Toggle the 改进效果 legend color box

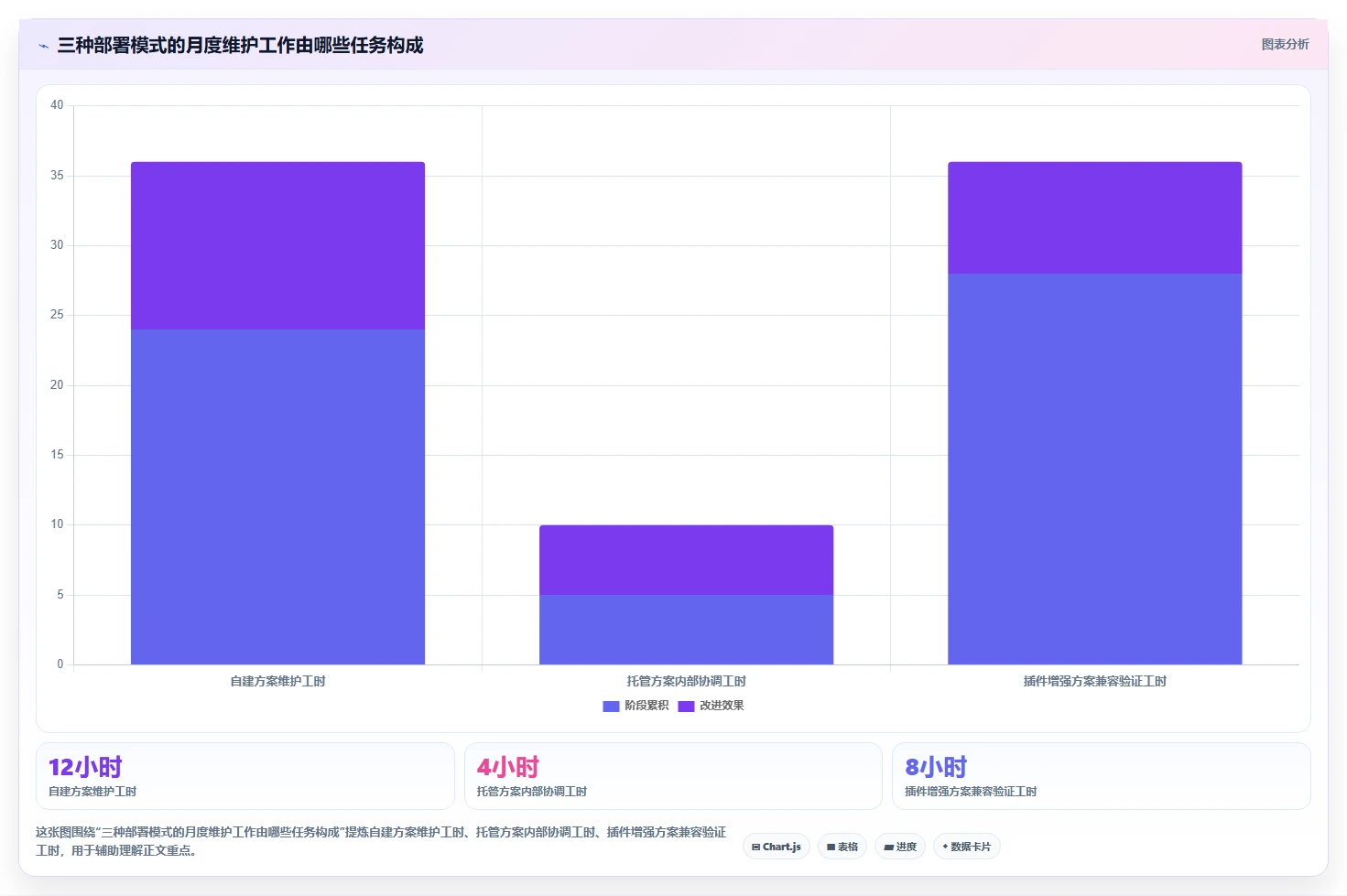(686, 706)
